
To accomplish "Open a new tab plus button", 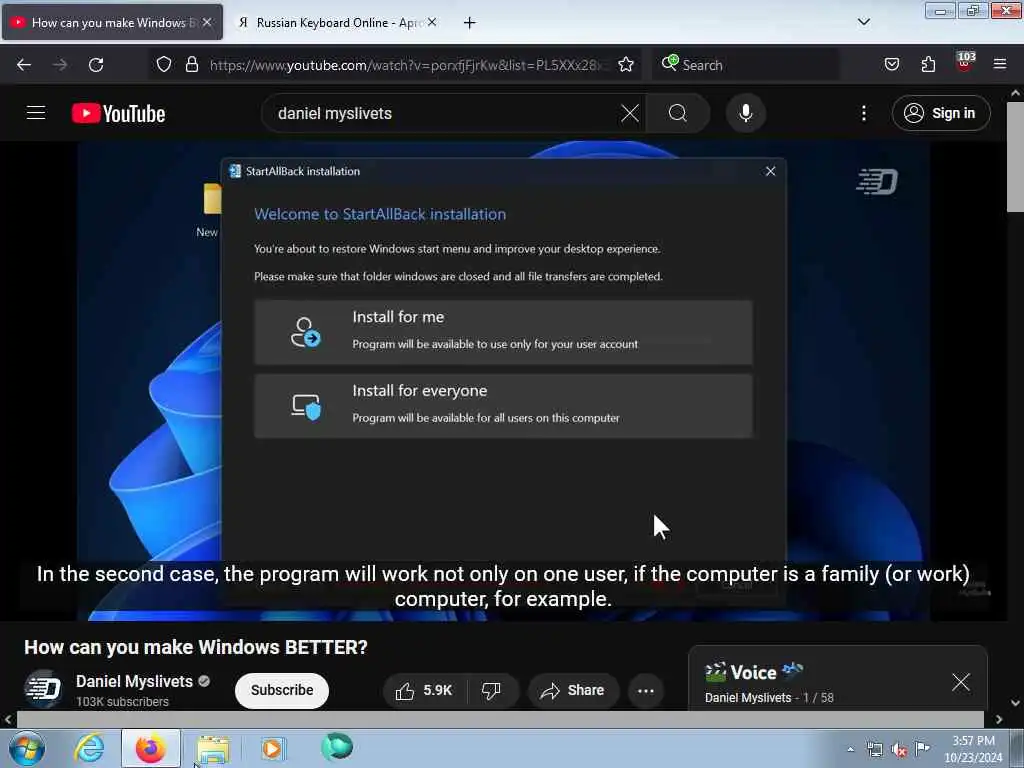I will (469, 23).
